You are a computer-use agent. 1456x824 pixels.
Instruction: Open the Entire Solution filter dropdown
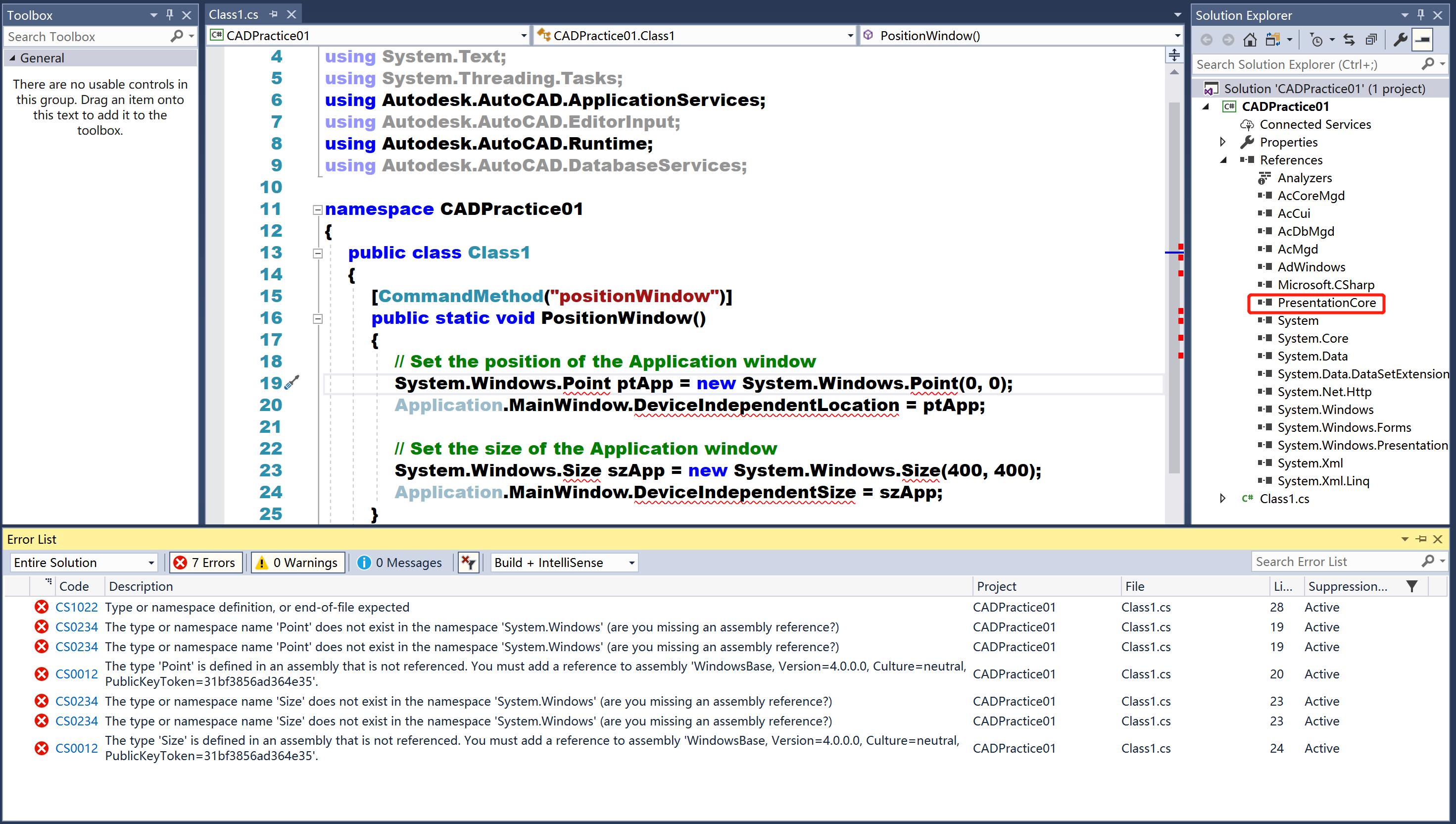83,562
